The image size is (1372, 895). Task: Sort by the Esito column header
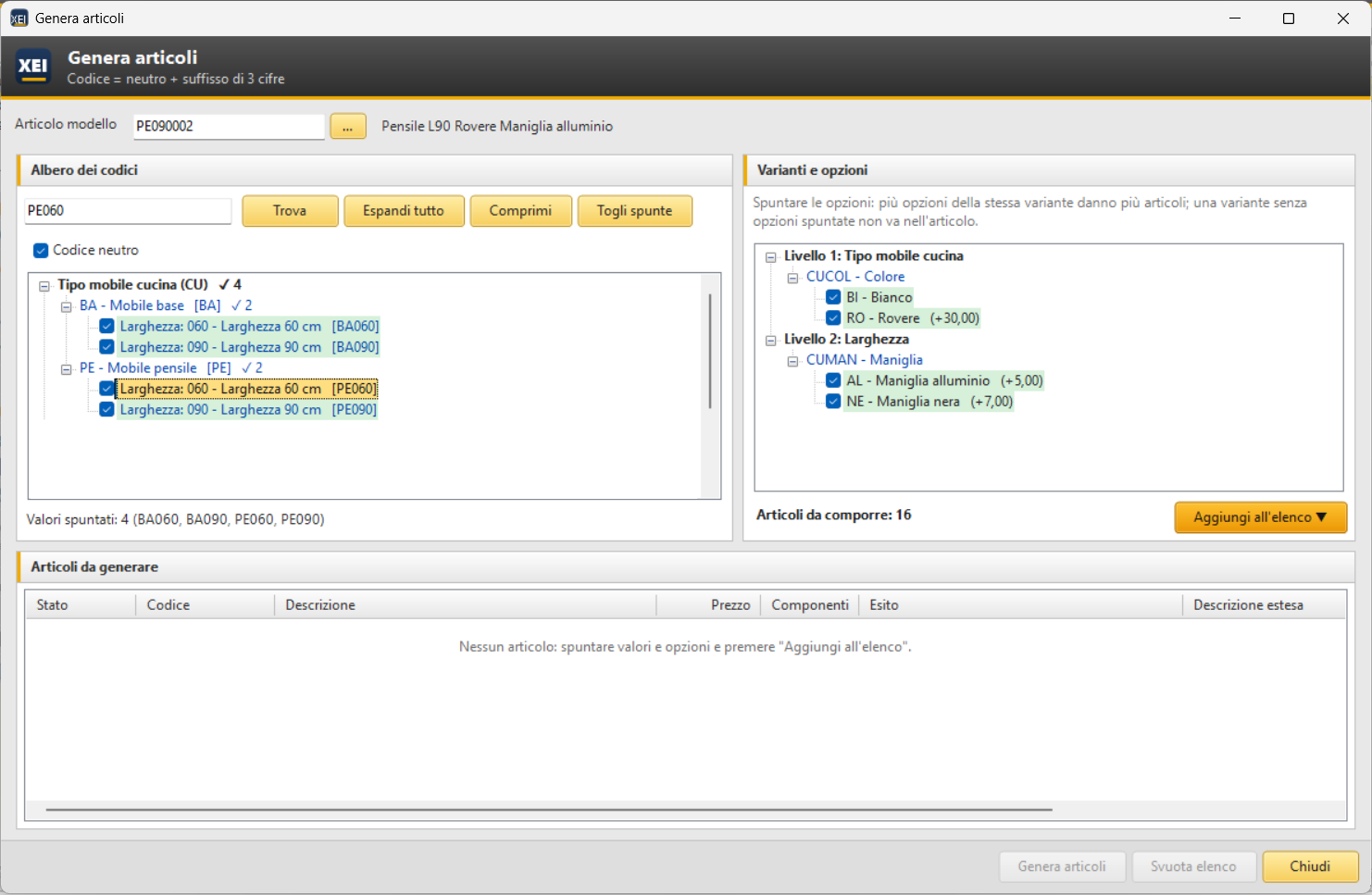pyautogui.click(x=1021, y=605)
